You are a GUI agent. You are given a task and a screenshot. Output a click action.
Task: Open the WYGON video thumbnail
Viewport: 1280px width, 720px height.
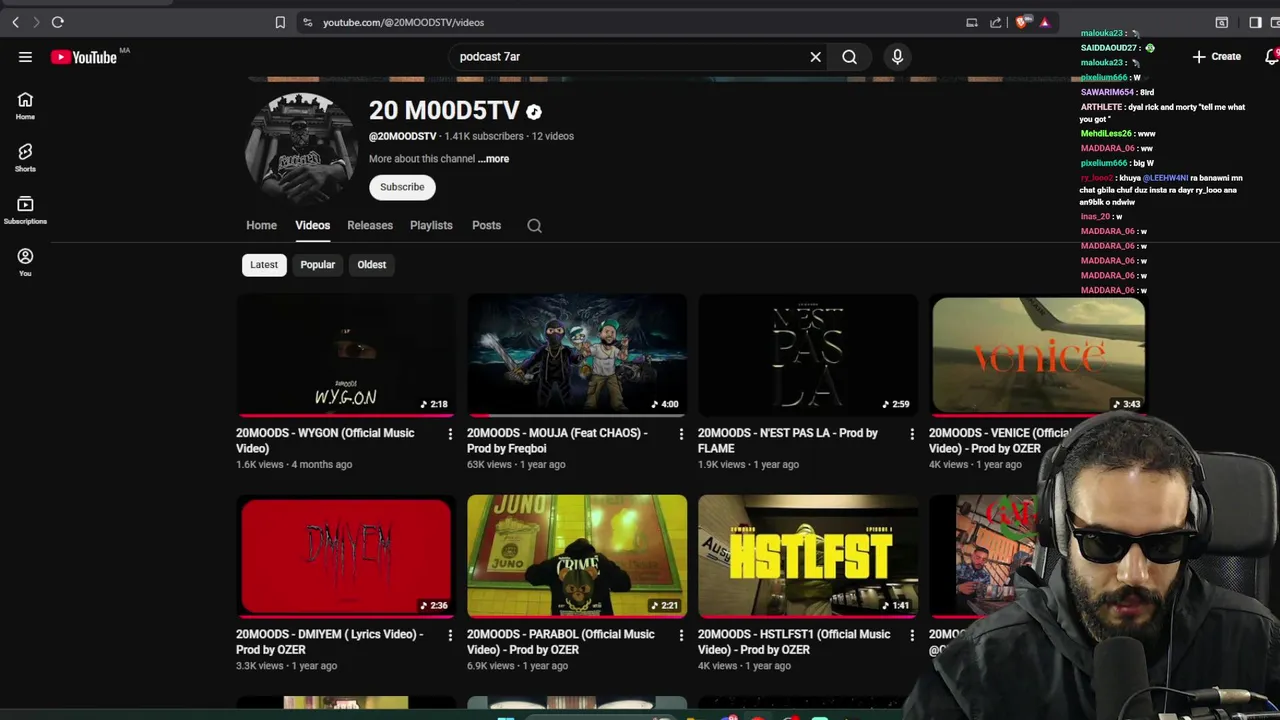[346, 355]
